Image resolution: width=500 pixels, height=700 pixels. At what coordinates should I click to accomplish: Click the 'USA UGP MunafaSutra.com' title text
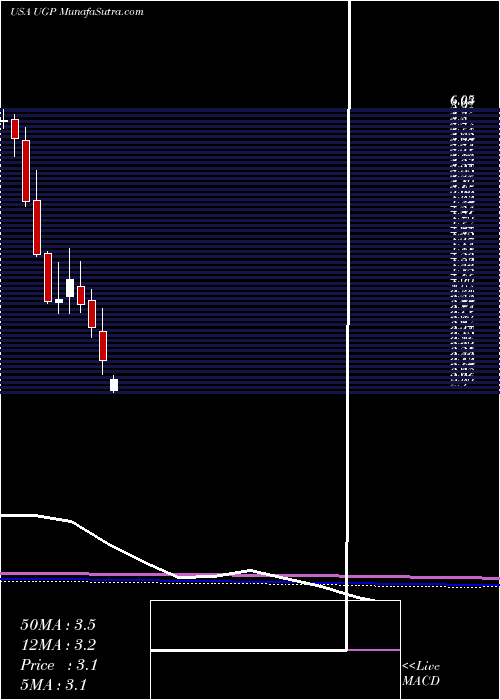(x=77, y=12)
